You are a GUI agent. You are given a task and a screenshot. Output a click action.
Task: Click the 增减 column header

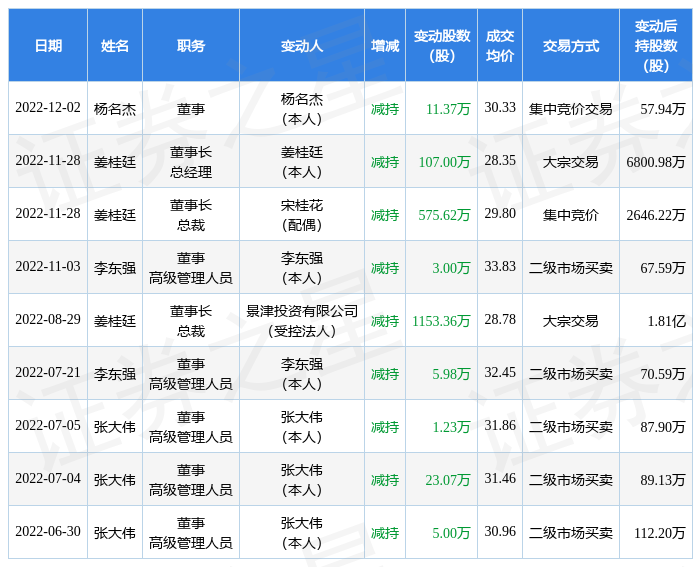[385, 46]
